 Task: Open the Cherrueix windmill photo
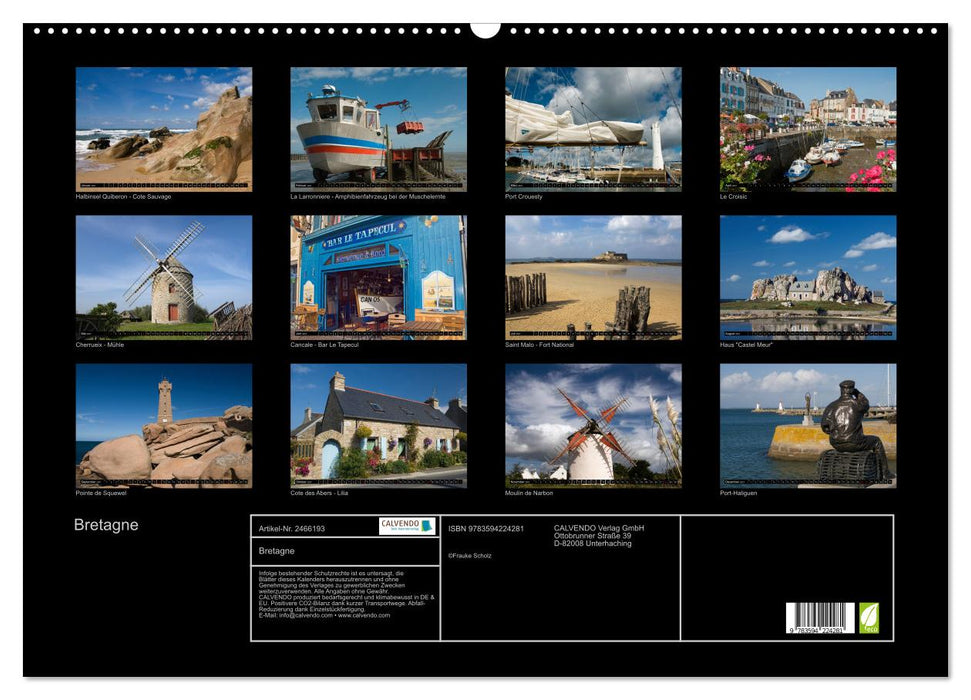click(x=163, y=278)
